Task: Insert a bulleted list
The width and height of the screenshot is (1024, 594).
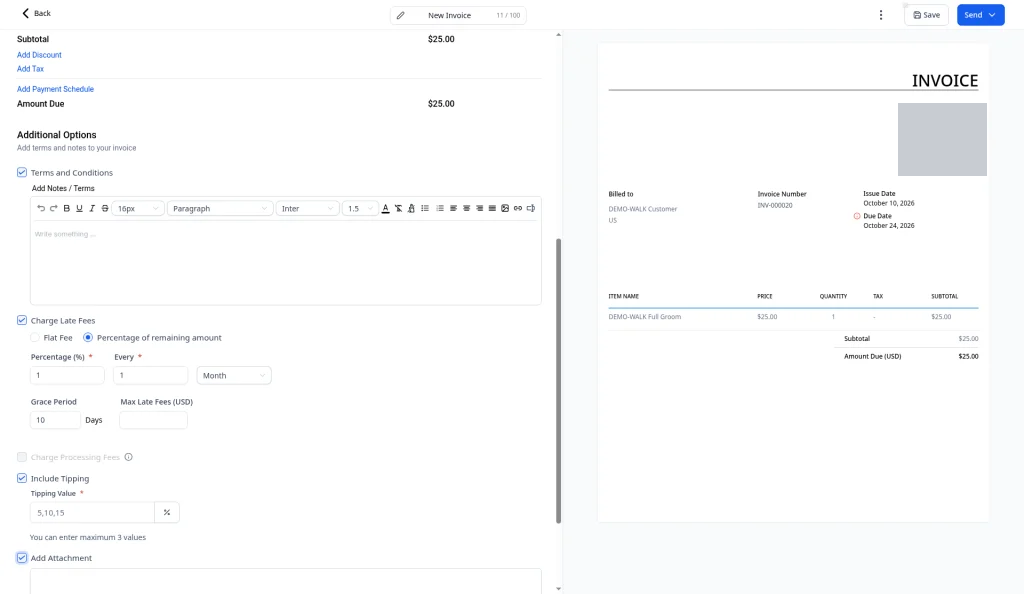Action: [x=425, y=208]
